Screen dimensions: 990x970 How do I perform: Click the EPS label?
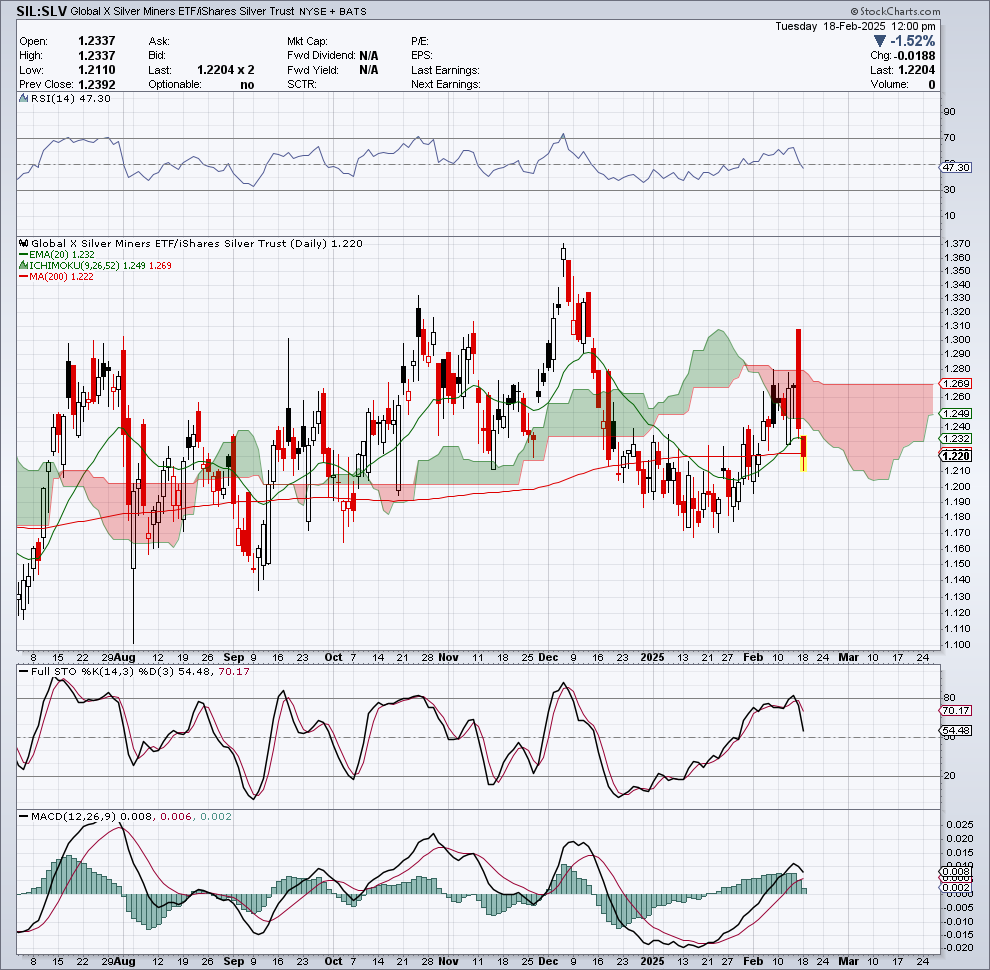click(x=422, y=56)
